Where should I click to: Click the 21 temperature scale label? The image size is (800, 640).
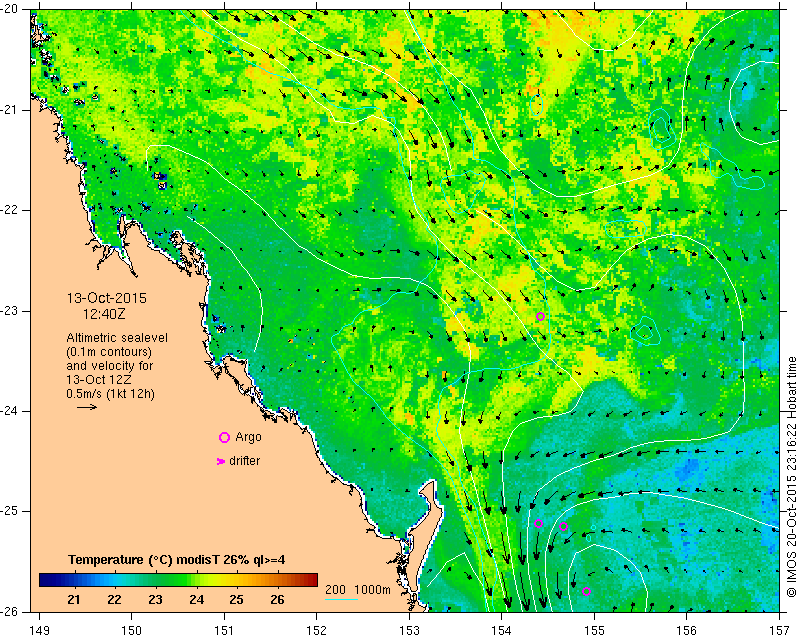74,599
